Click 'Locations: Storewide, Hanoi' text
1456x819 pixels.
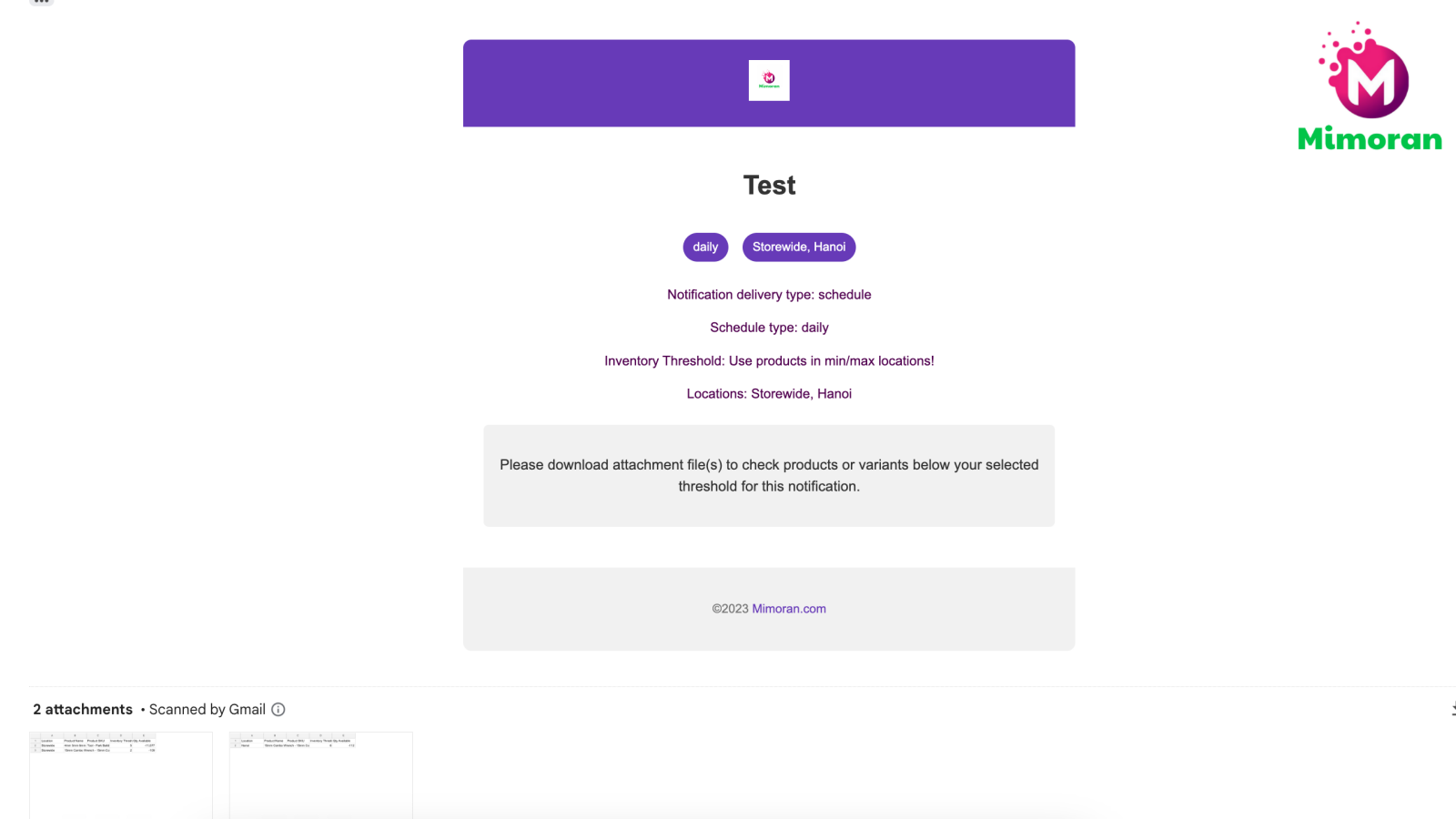click(769, 394)
